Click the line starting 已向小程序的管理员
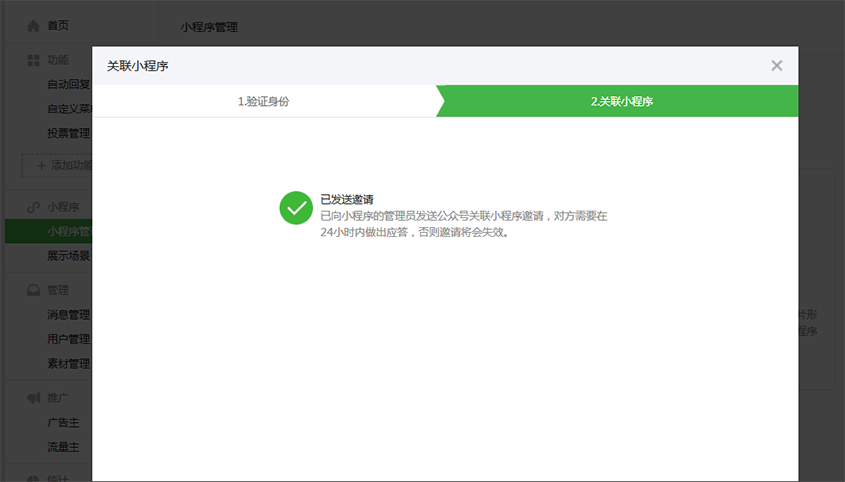This screenshot has height=482, width=845. (x=464, y=216)
